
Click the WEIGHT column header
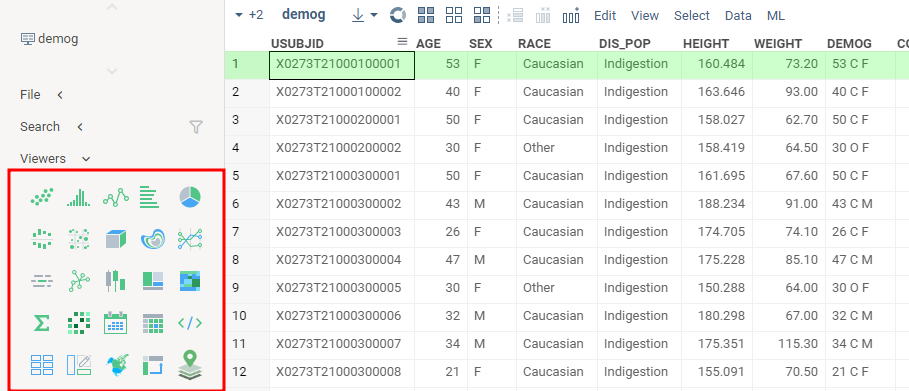coord(778,44)
